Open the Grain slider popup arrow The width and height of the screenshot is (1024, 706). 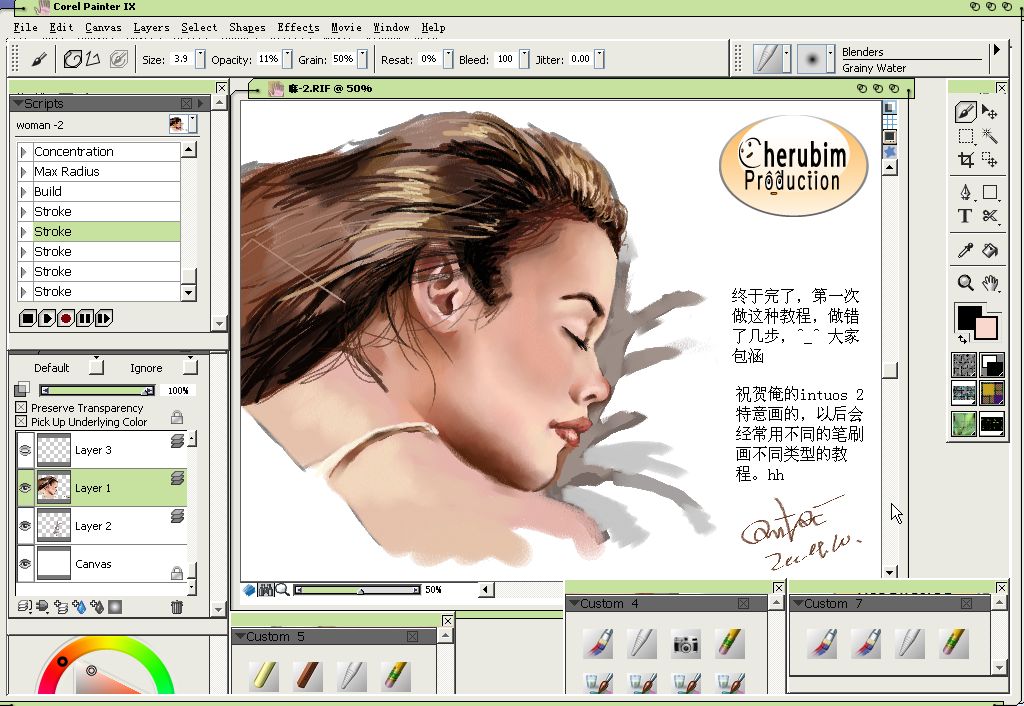click(x=362, y=59)
